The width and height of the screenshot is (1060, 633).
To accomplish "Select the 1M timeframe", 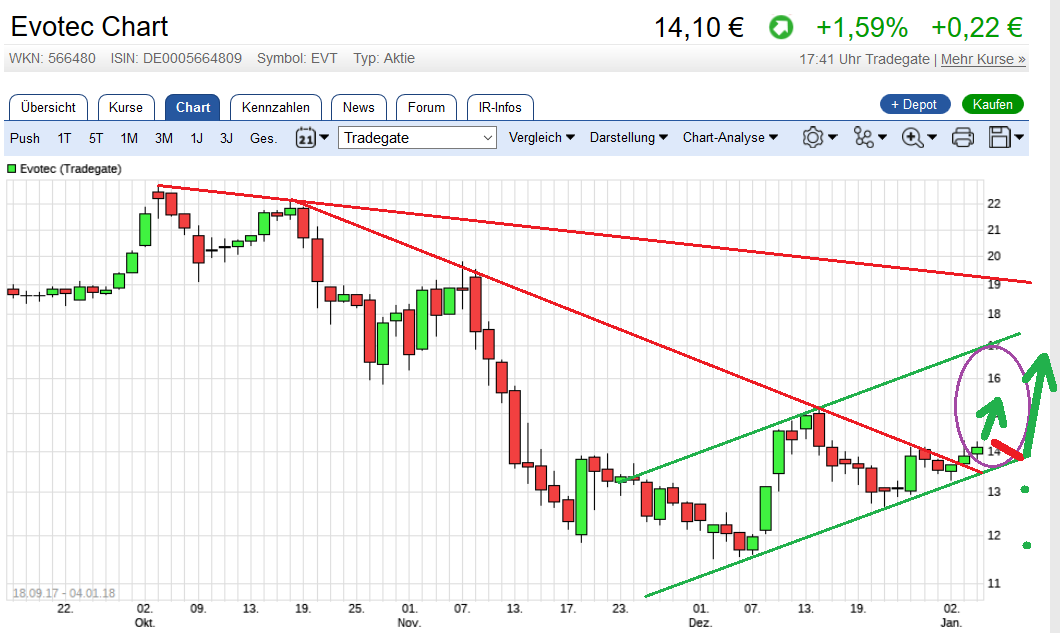I will point(129,138).
